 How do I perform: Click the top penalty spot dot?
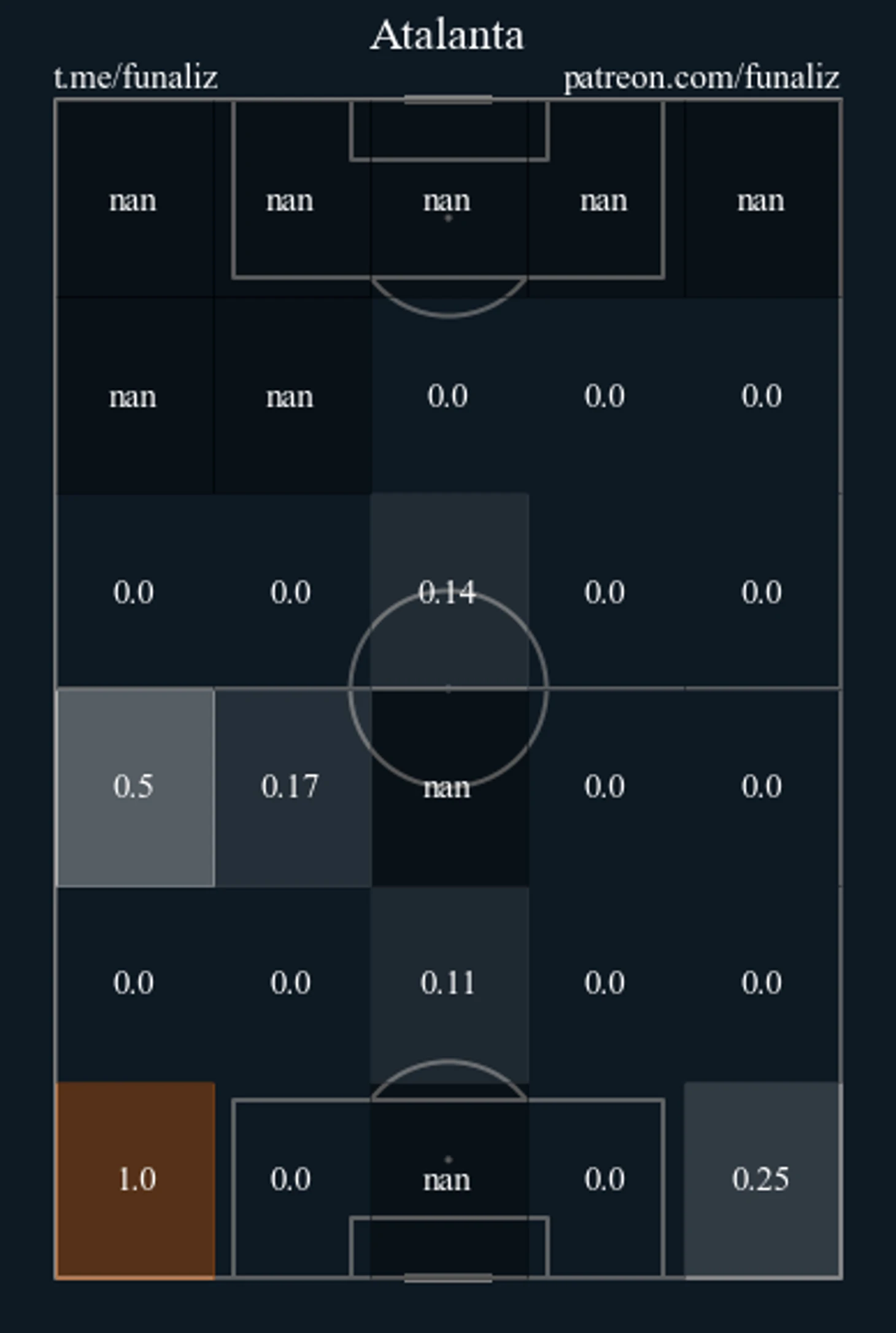pos(448,218)
